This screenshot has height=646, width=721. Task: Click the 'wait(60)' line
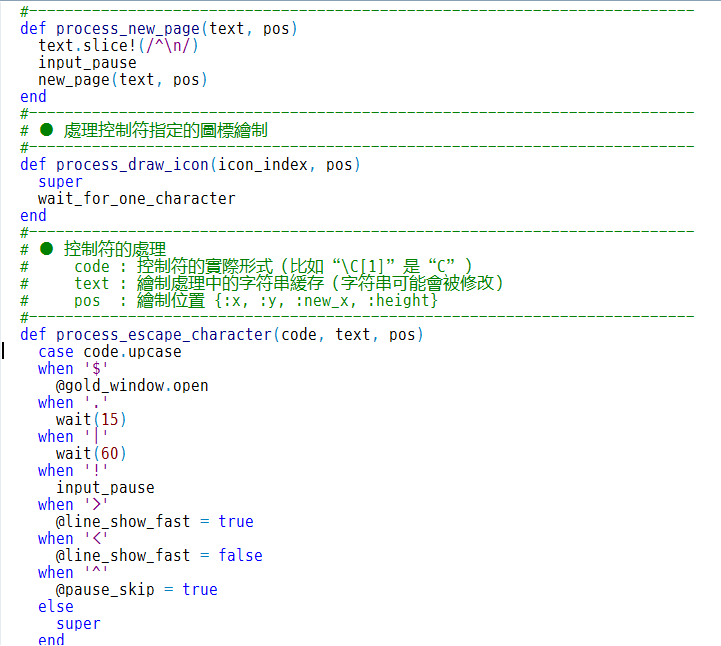(x=91, y=454)
